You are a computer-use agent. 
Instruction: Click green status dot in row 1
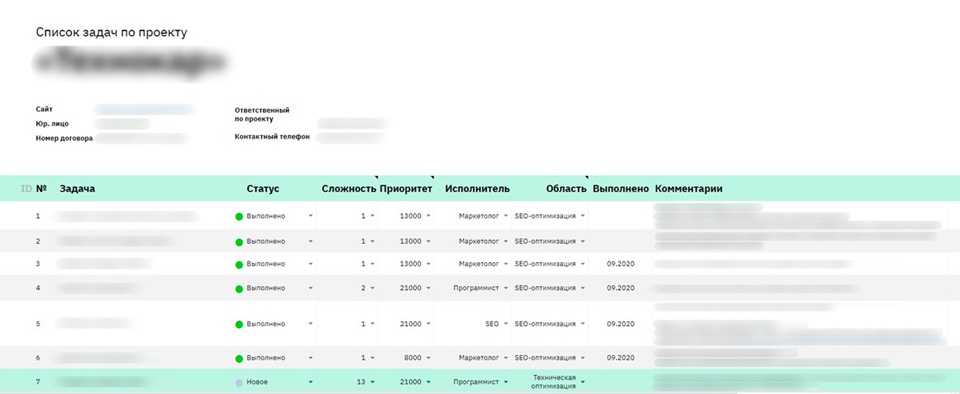239,217
